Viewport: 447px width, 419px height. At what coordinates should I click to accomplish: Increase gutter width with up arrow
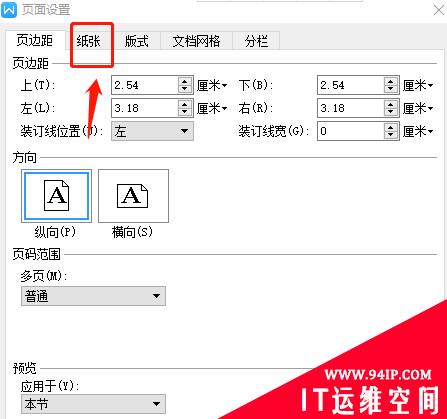[x=390, y=127]
